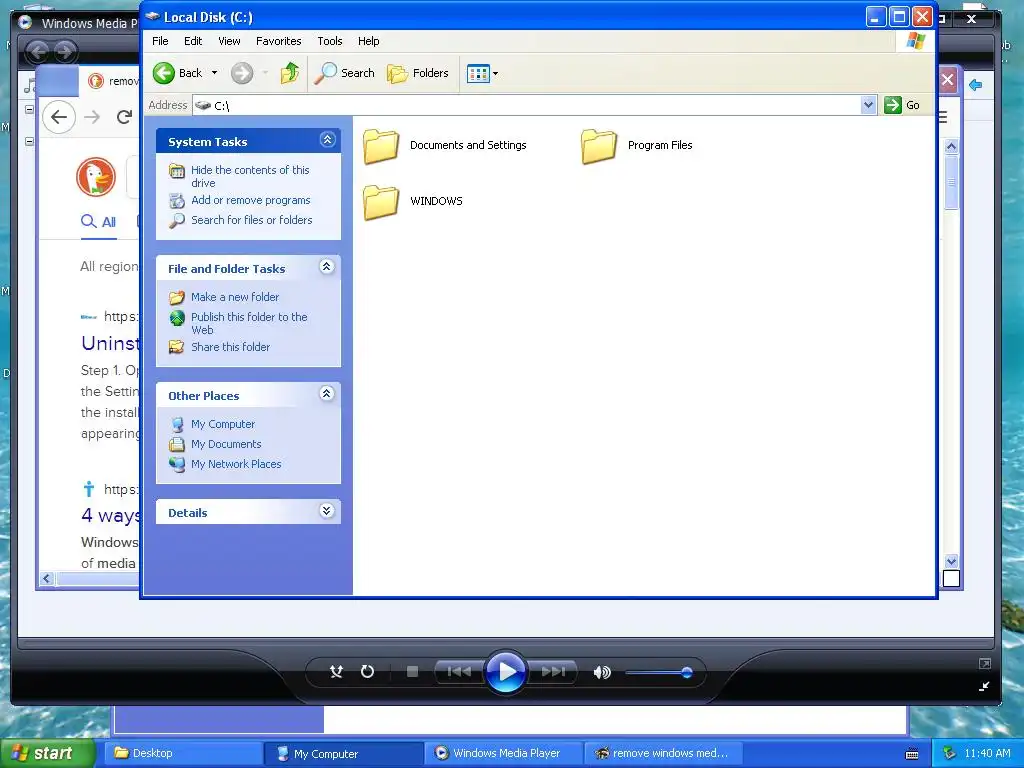
Task: Open the File menu
Action: 160,41
